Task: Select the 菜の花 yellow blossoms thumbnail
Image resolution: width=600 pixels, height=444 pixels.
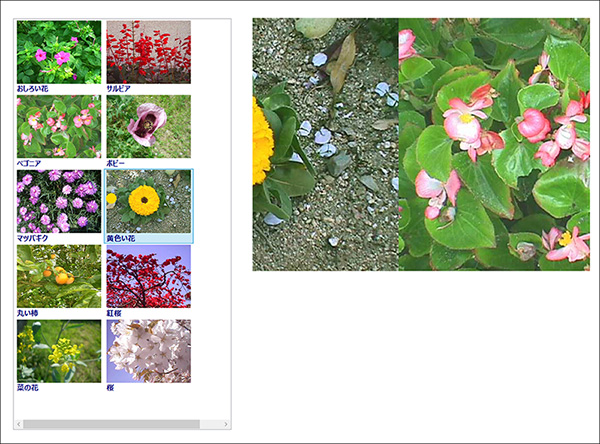Action: tap(59, 351)
